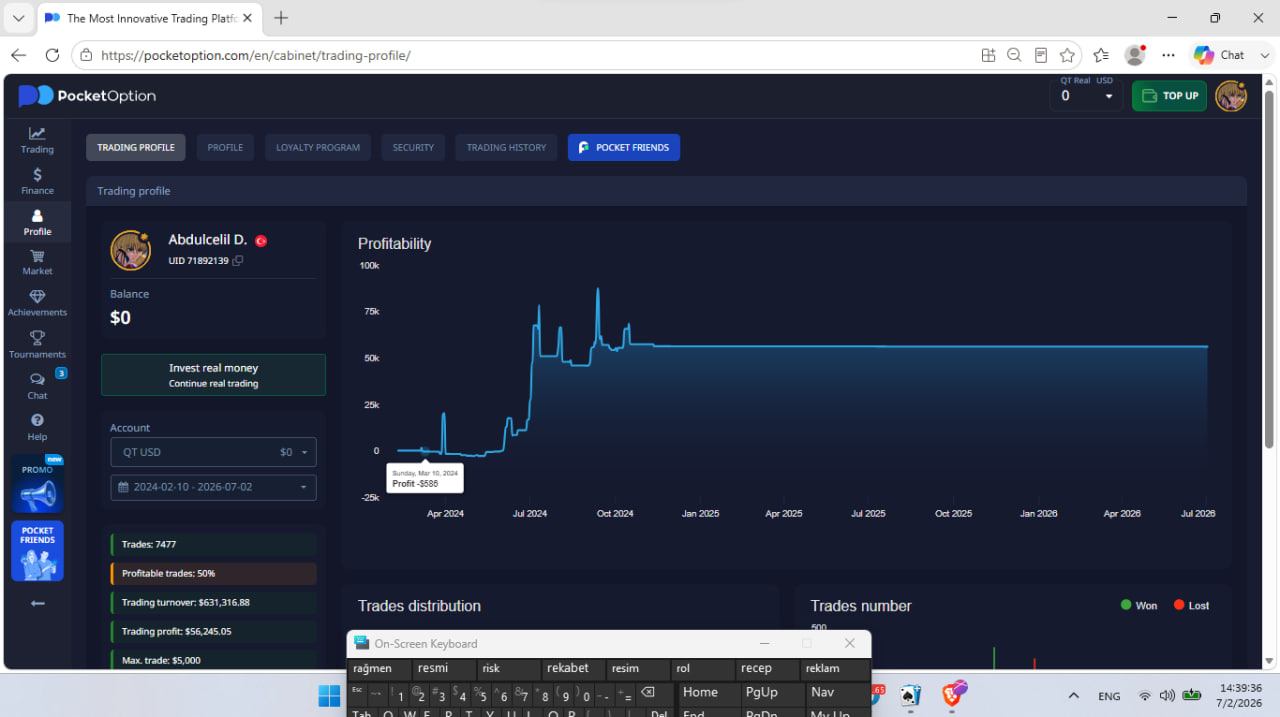Click the Trading profit: $56,245.05 stat

(213, 631)
